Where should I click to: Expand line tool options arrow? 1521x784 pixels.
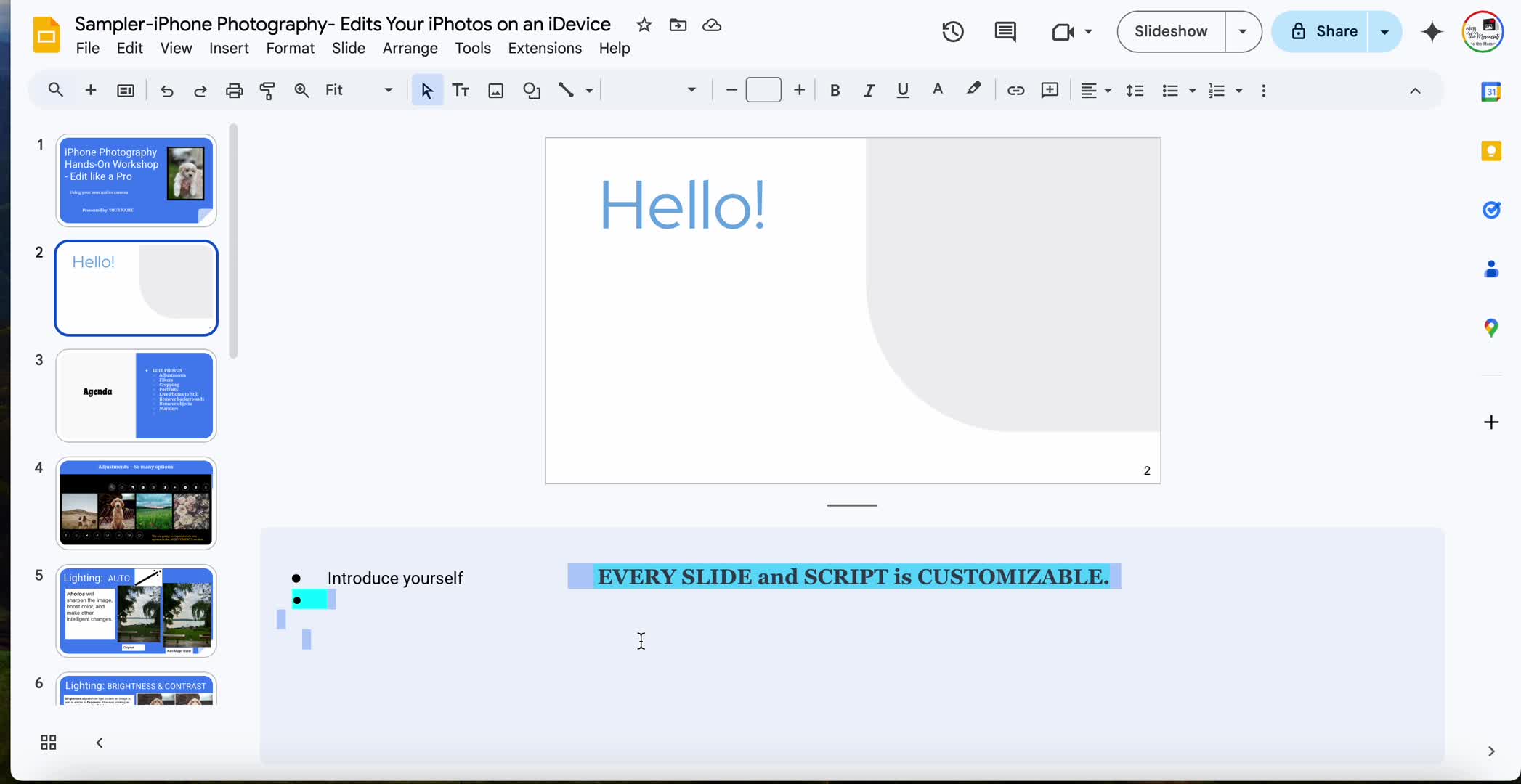tap(589, 91)
